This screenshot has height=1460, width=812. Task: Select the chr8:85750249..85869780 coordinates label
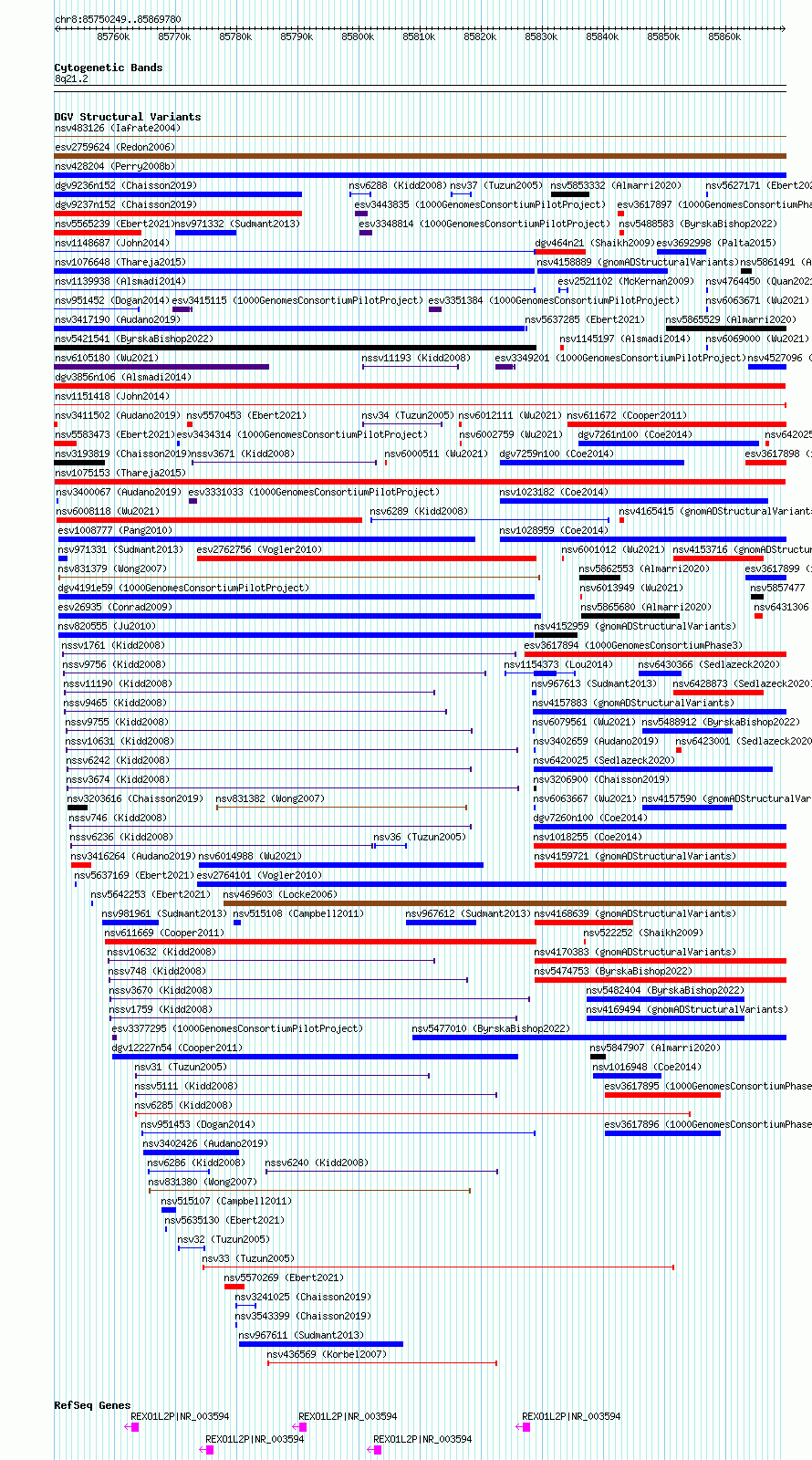(x=118, y=19)
